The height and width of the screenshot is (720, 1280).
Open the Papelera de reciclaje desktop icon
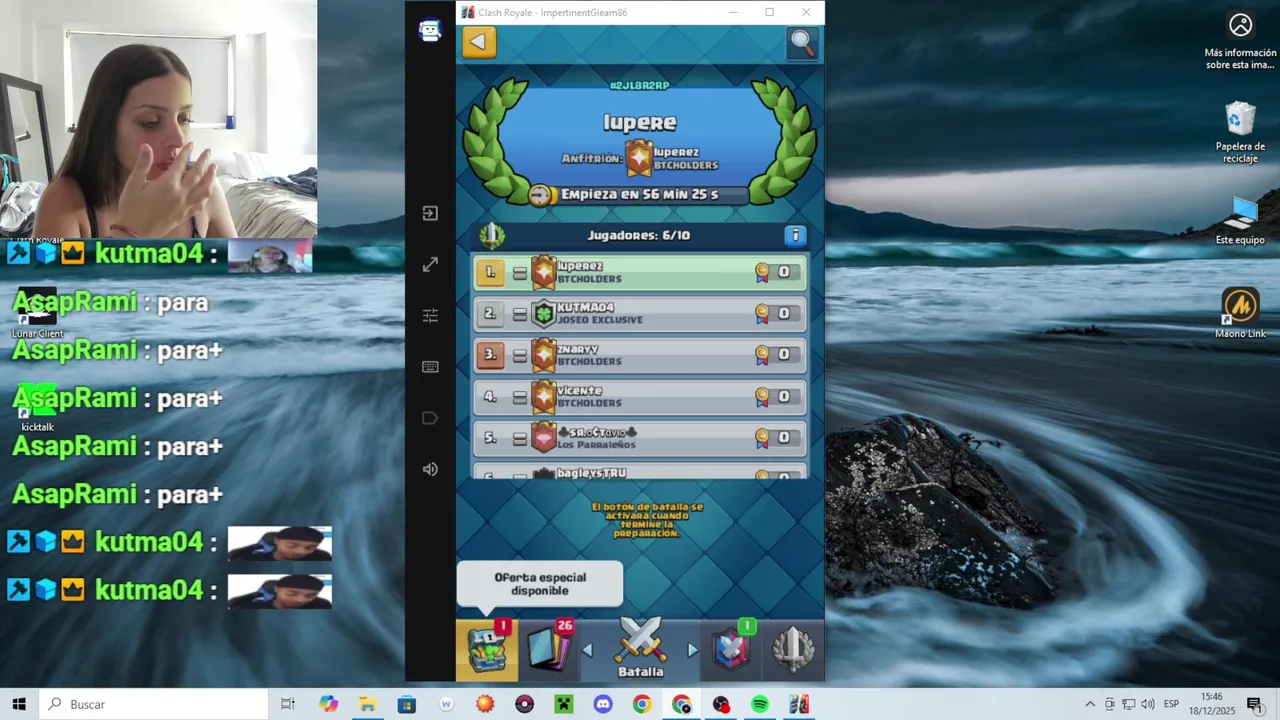(x=1240, y=132)
